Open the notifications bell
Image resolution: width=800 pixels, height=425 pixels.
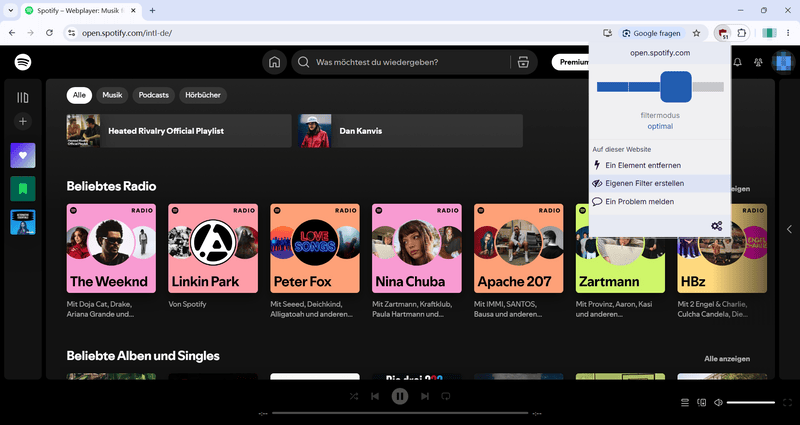click(x=737, y=62)
